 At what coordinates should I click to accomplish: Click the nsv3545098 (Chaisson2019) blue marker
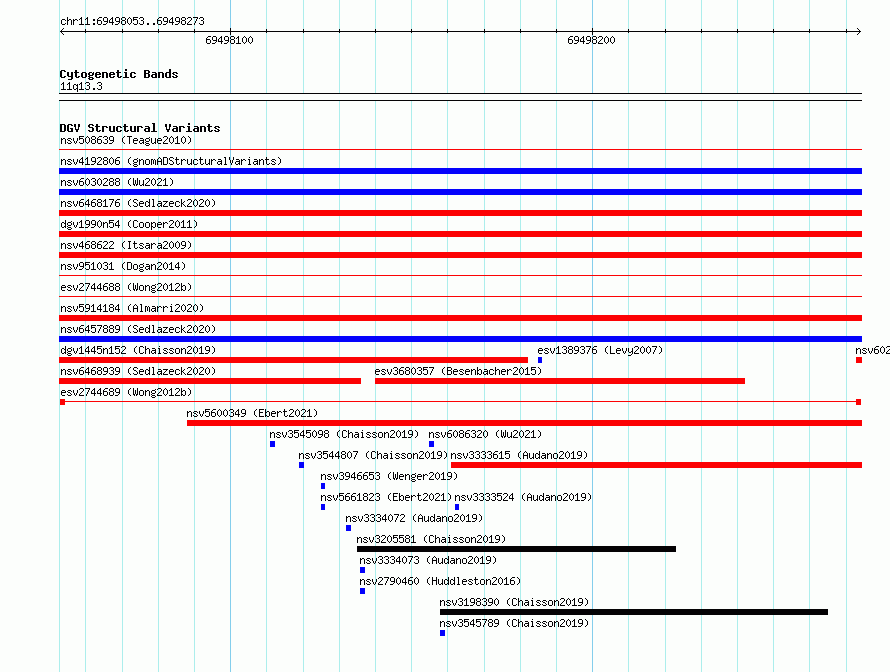click(272, 444)
